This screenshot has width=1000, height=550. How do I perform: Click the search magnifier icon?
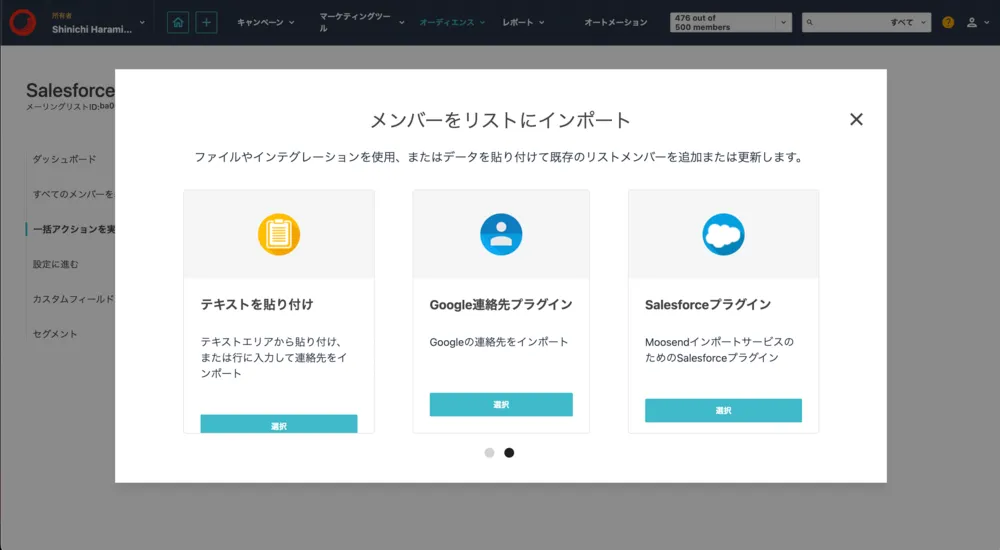[809, 22]
